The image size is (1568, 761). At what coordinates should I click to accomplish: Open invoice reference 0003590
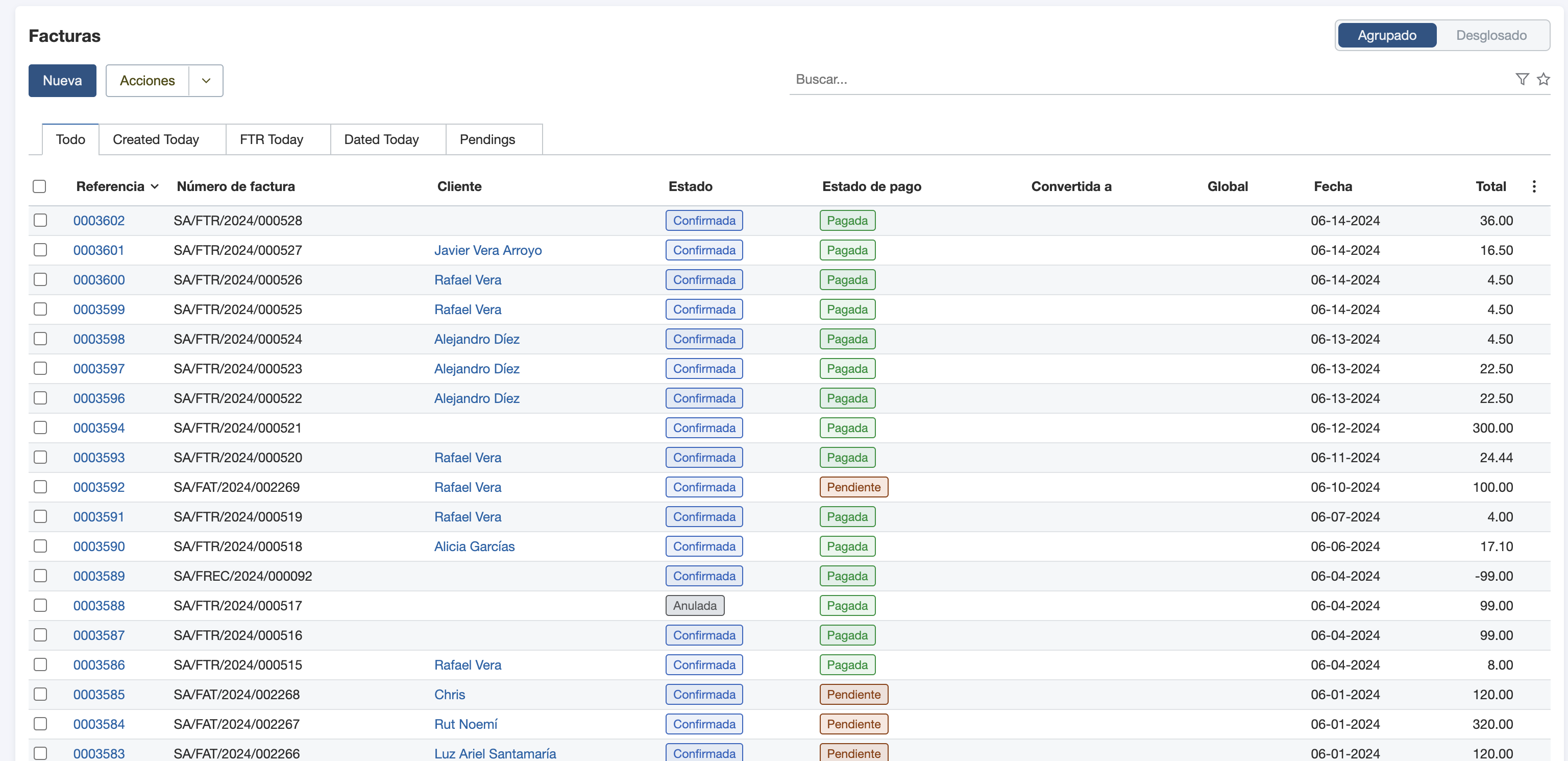click(x=99, y=546)
